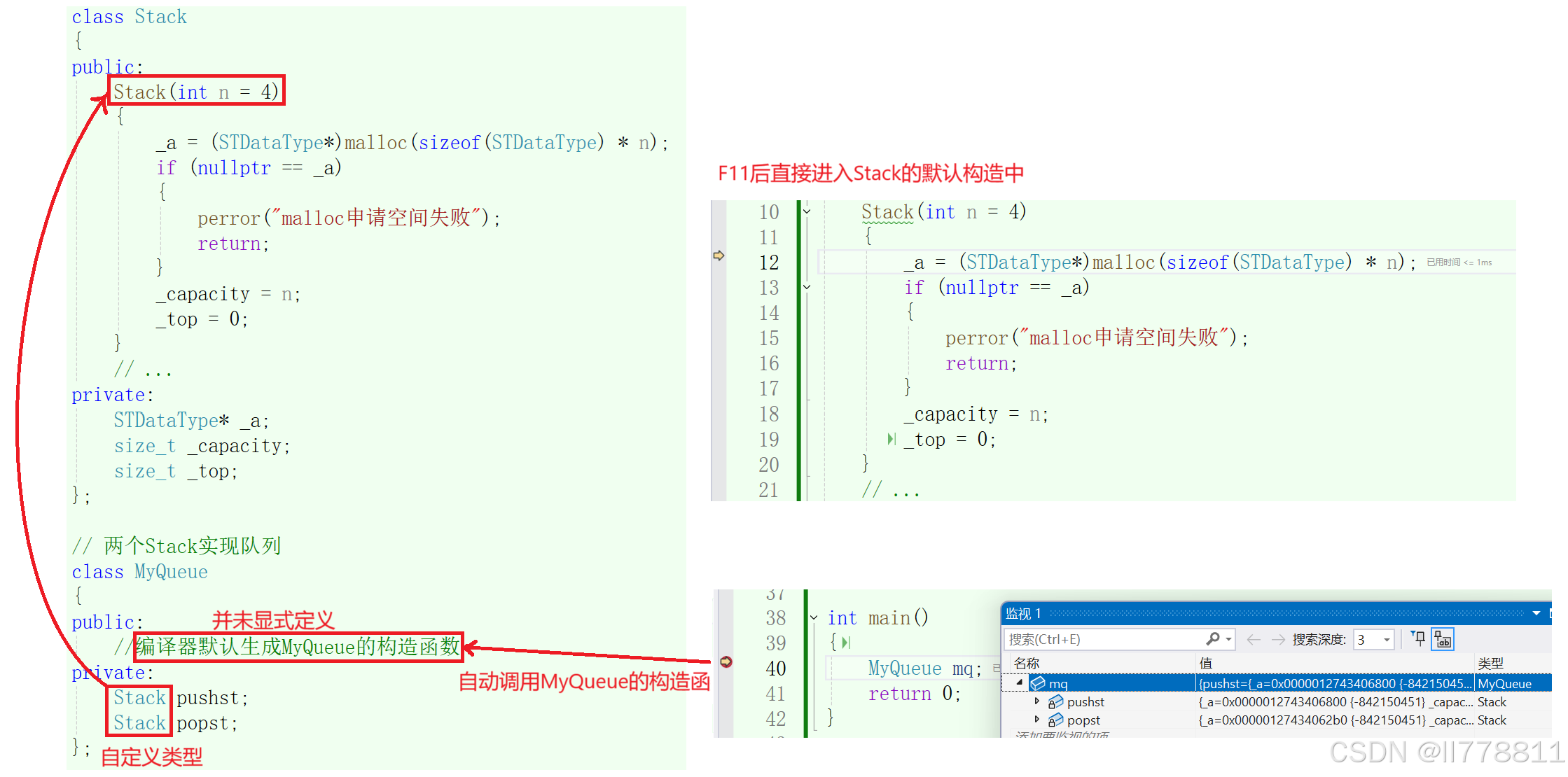Click the pin filter icon in watch toolbar
The image size is (1568, 777).
pyautogui.click(x=1418, y=638)
